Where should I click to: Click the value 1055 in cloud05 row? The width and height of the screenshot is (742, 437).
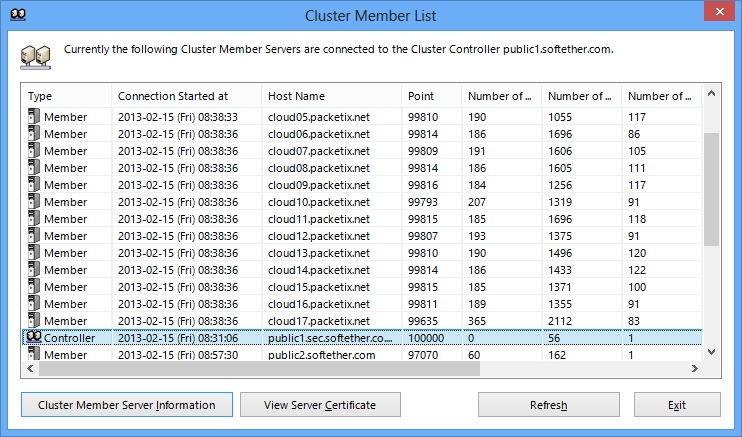click(560, 117)
